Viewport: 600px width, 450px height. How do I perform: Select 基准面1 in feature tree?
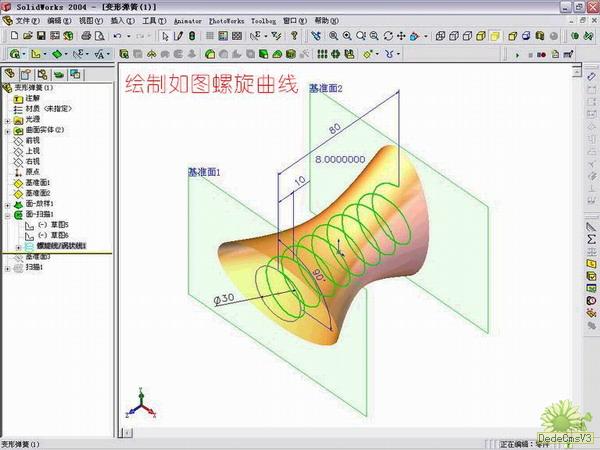click(37, 182)
